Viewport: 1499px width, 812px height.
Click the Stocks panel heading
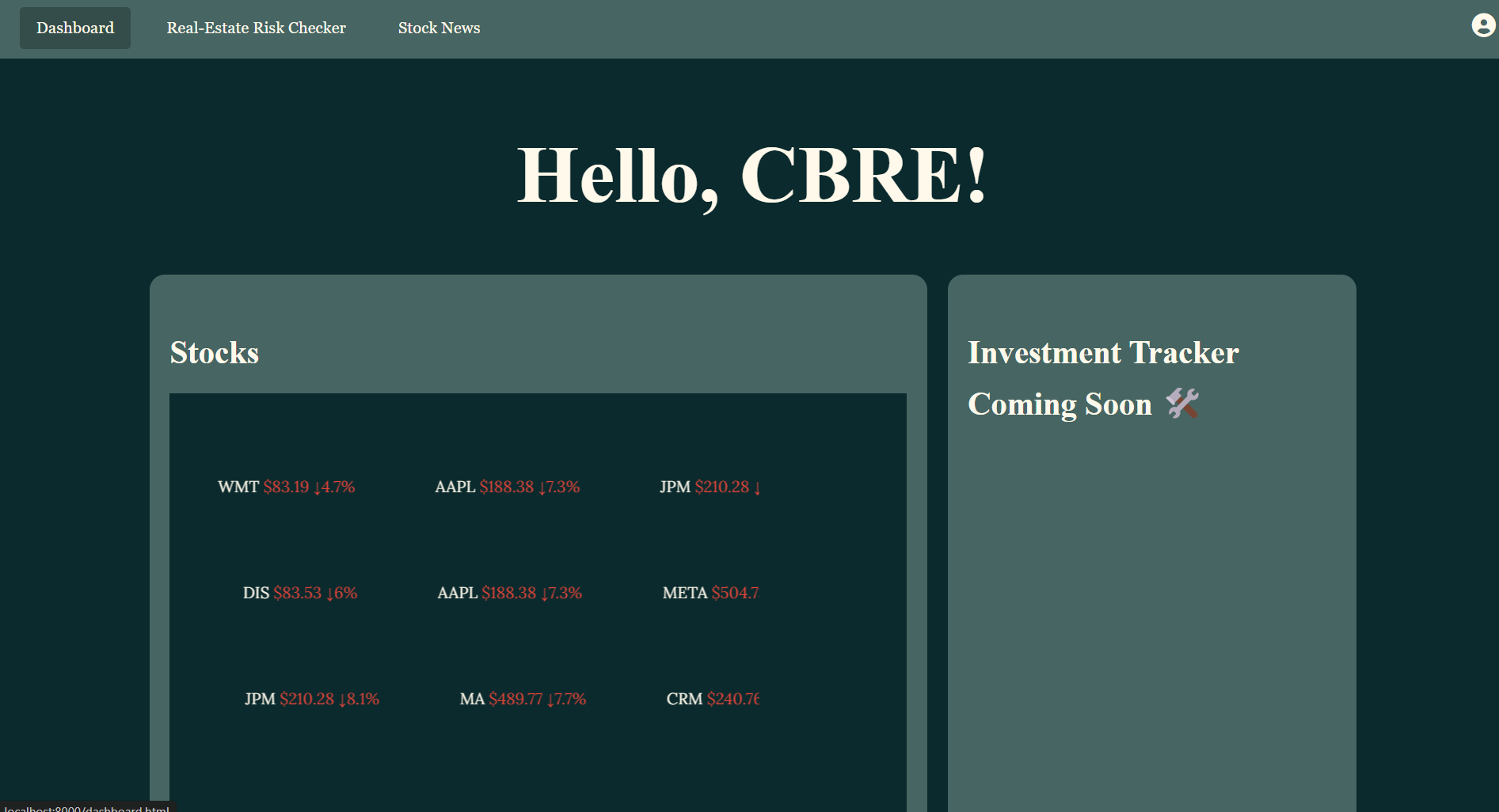[x=215, y=353]
